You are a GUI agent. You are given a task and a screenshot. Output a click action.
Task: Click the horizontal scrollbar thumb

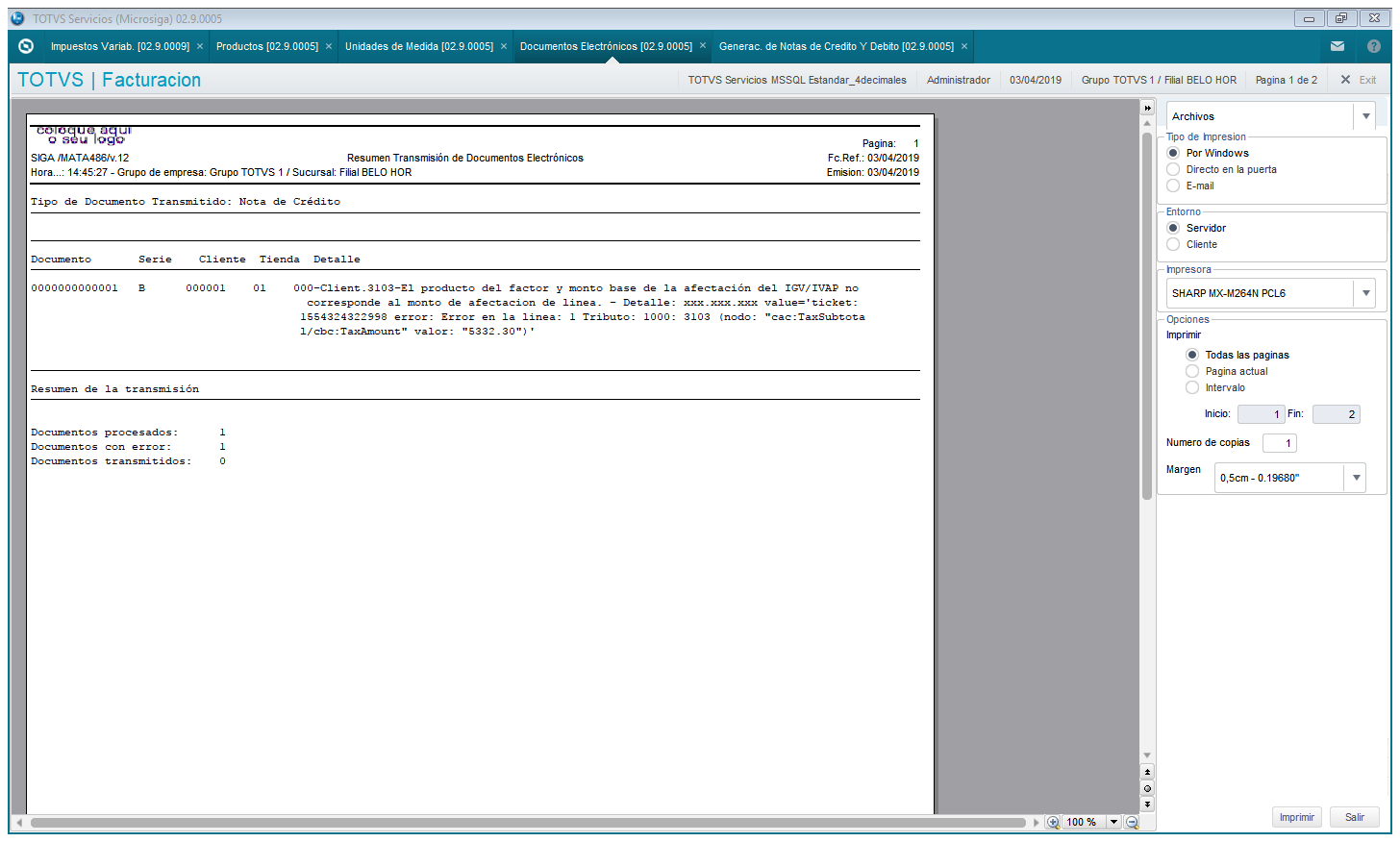pyautogui.click(x=528, y=823)
